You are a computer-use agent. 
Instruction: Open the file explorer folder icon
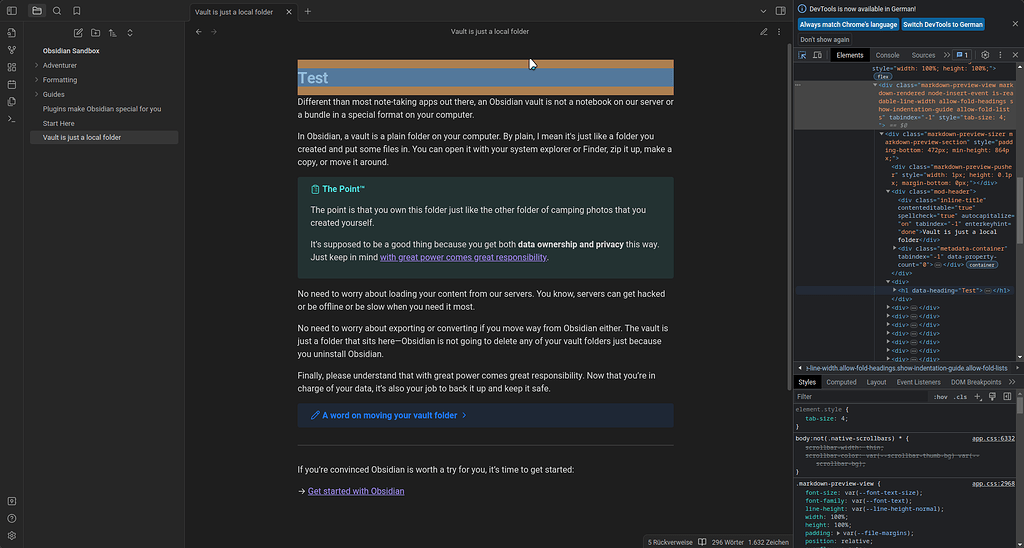(x=37, y=11)
